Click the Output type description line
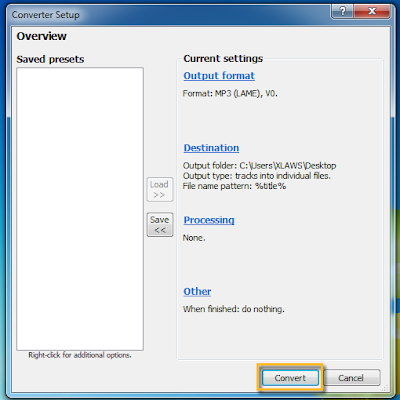 point(257,176)
